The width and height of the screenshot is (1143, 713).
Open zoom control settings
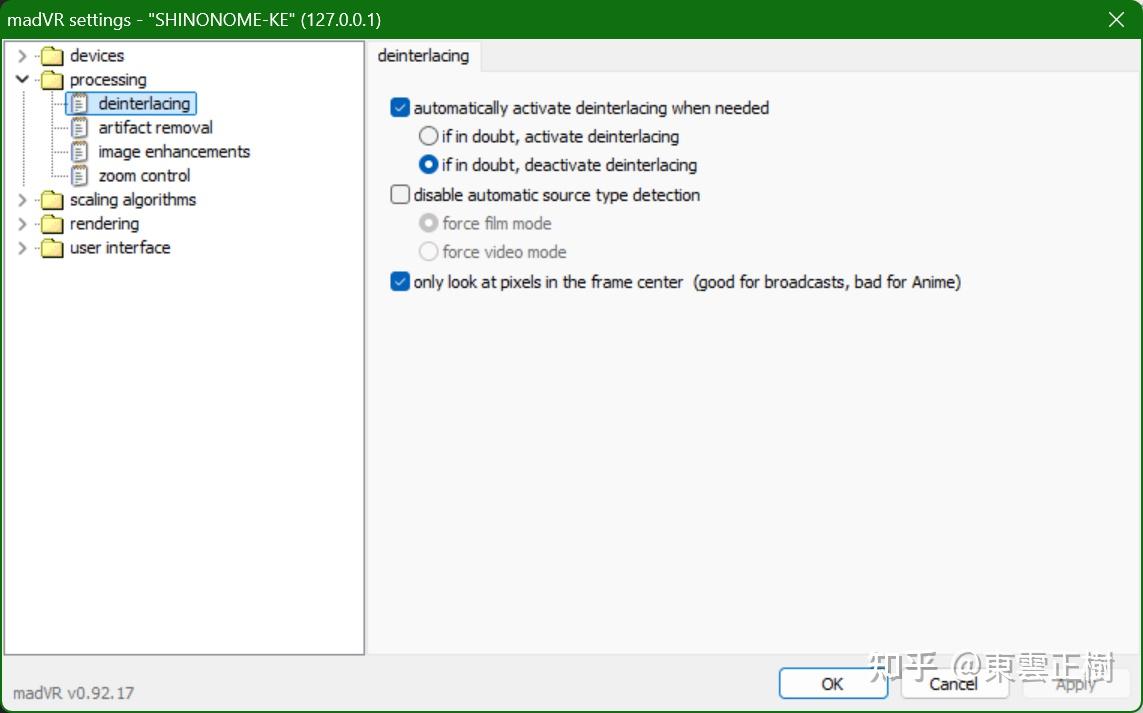click(144, 176)
